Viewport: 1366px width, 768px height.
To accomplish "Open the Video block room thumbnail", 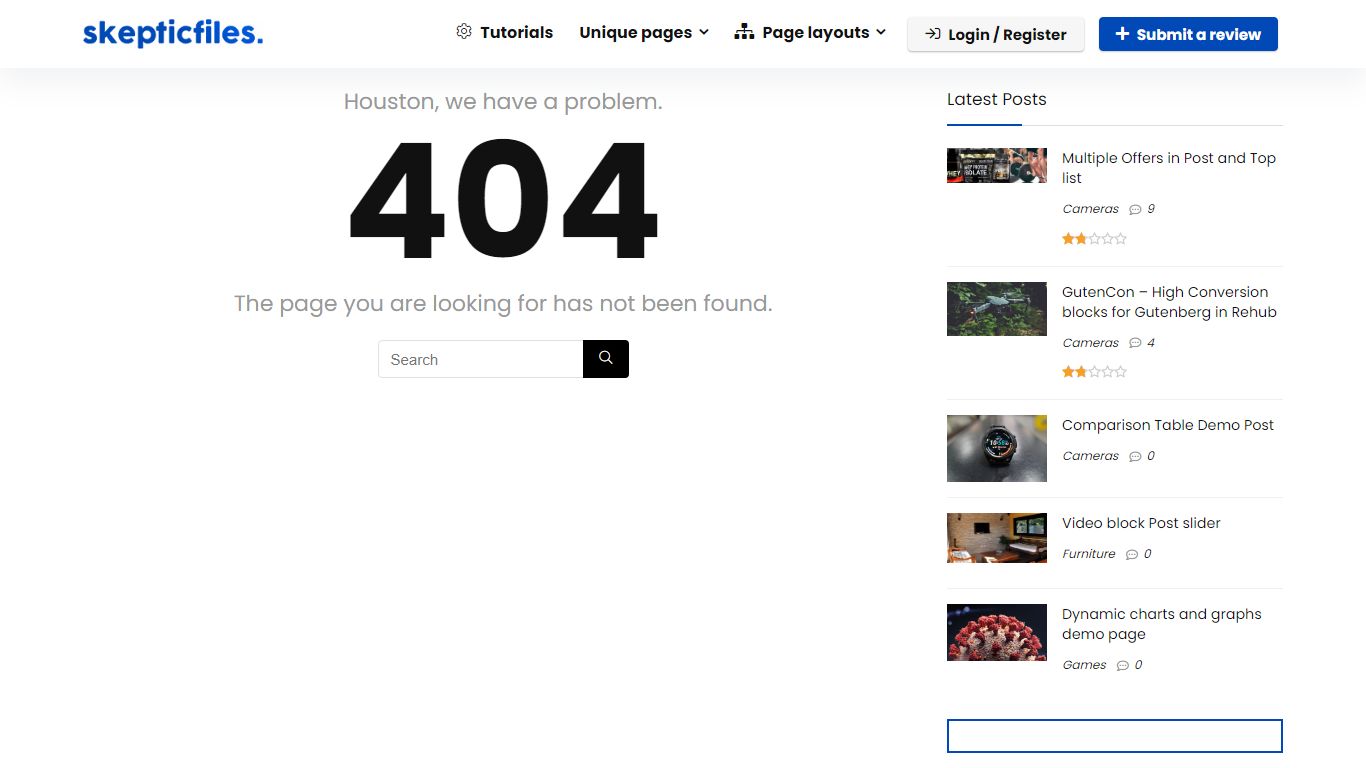I will 997,538.
